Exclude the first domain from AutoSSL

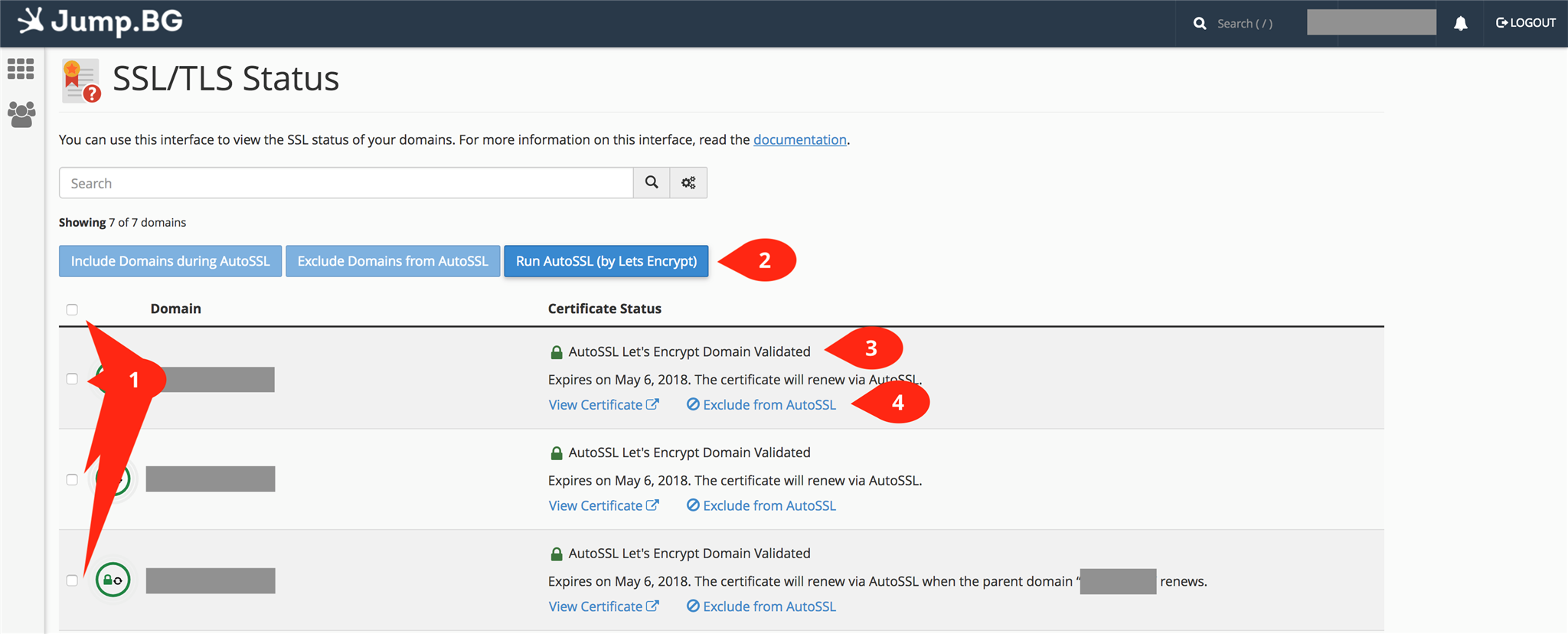pos(761,405)
